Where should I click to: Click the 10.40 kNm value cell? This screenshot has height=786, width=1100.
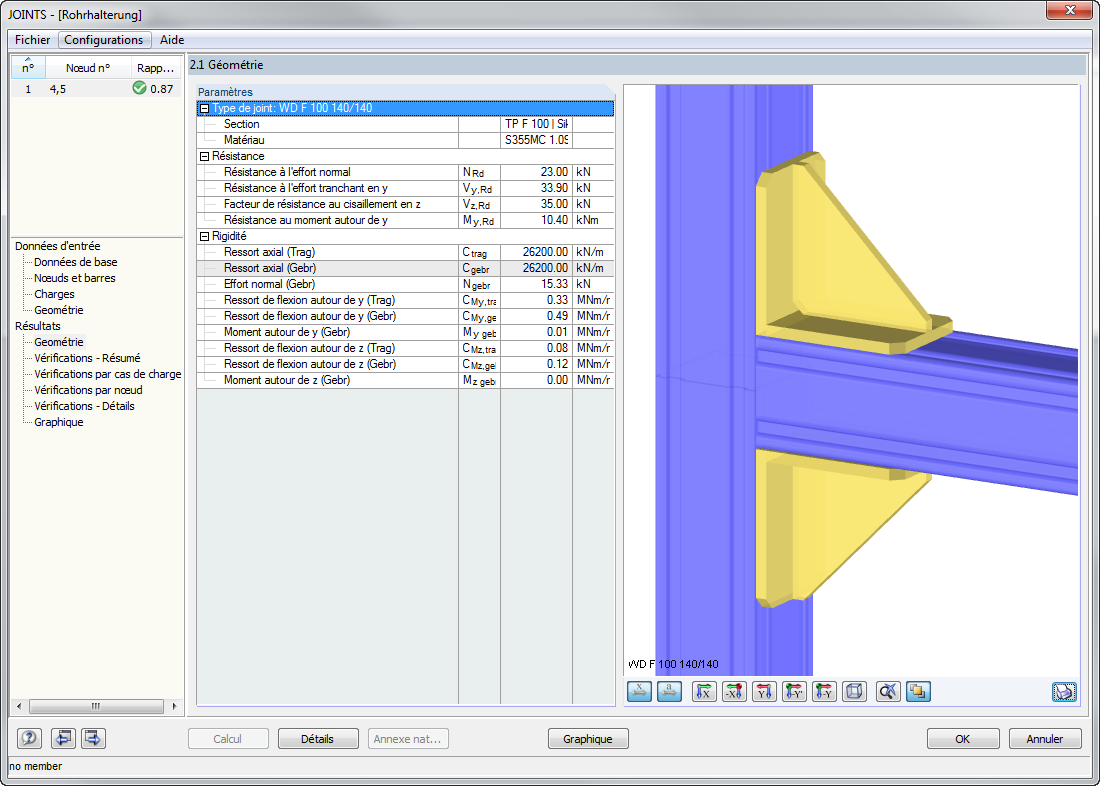536,220
